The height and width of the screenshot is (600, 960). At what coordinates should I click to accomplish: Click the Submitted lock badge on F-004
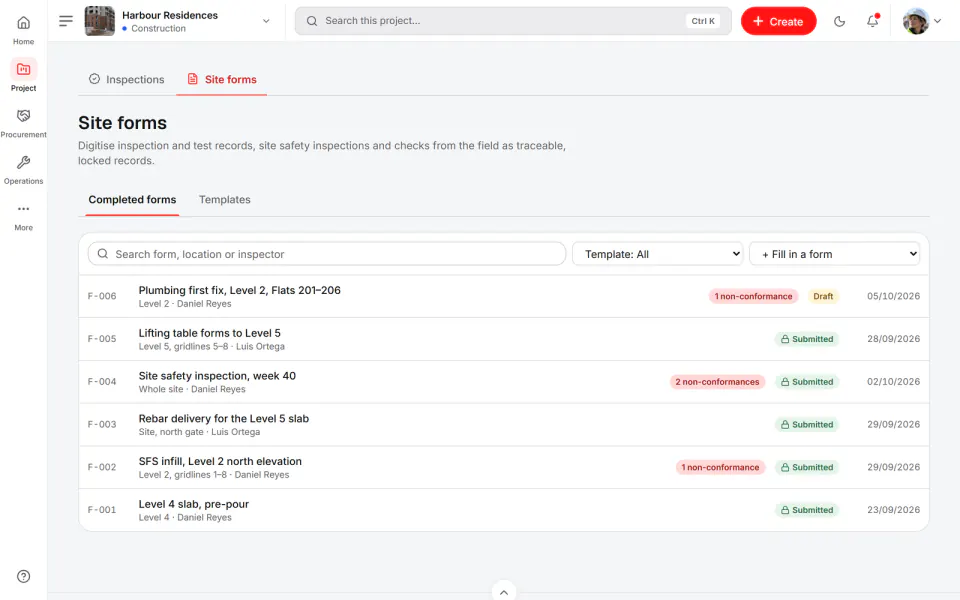tap(807, 382)
